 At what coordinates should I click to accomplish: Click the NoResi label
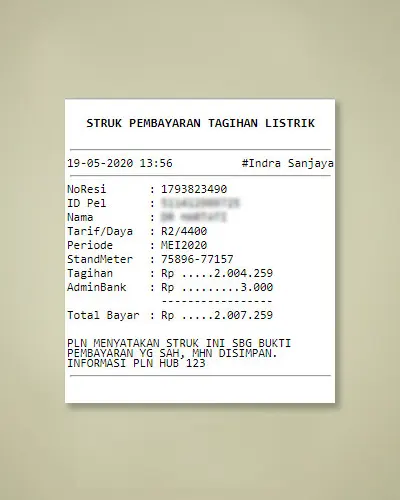[87, 189]
